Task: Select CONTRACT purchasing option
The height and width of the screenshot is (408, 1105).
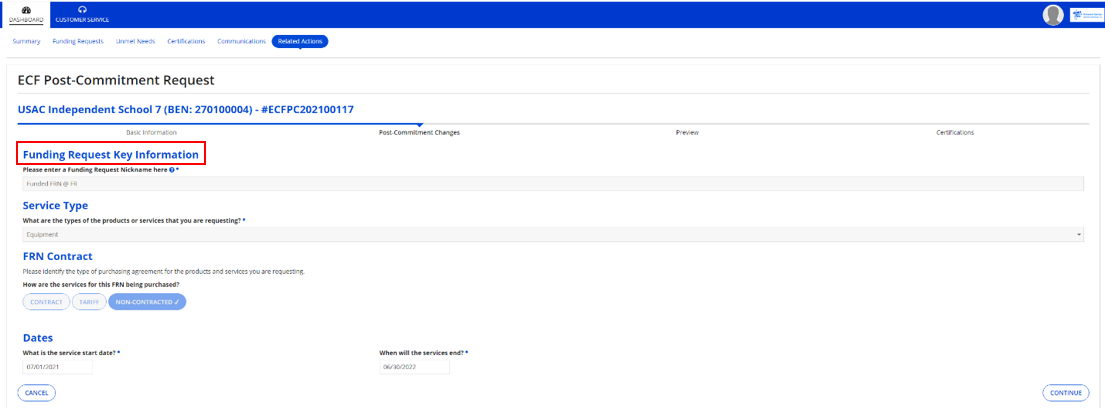Action: click(x=47, y=302)
